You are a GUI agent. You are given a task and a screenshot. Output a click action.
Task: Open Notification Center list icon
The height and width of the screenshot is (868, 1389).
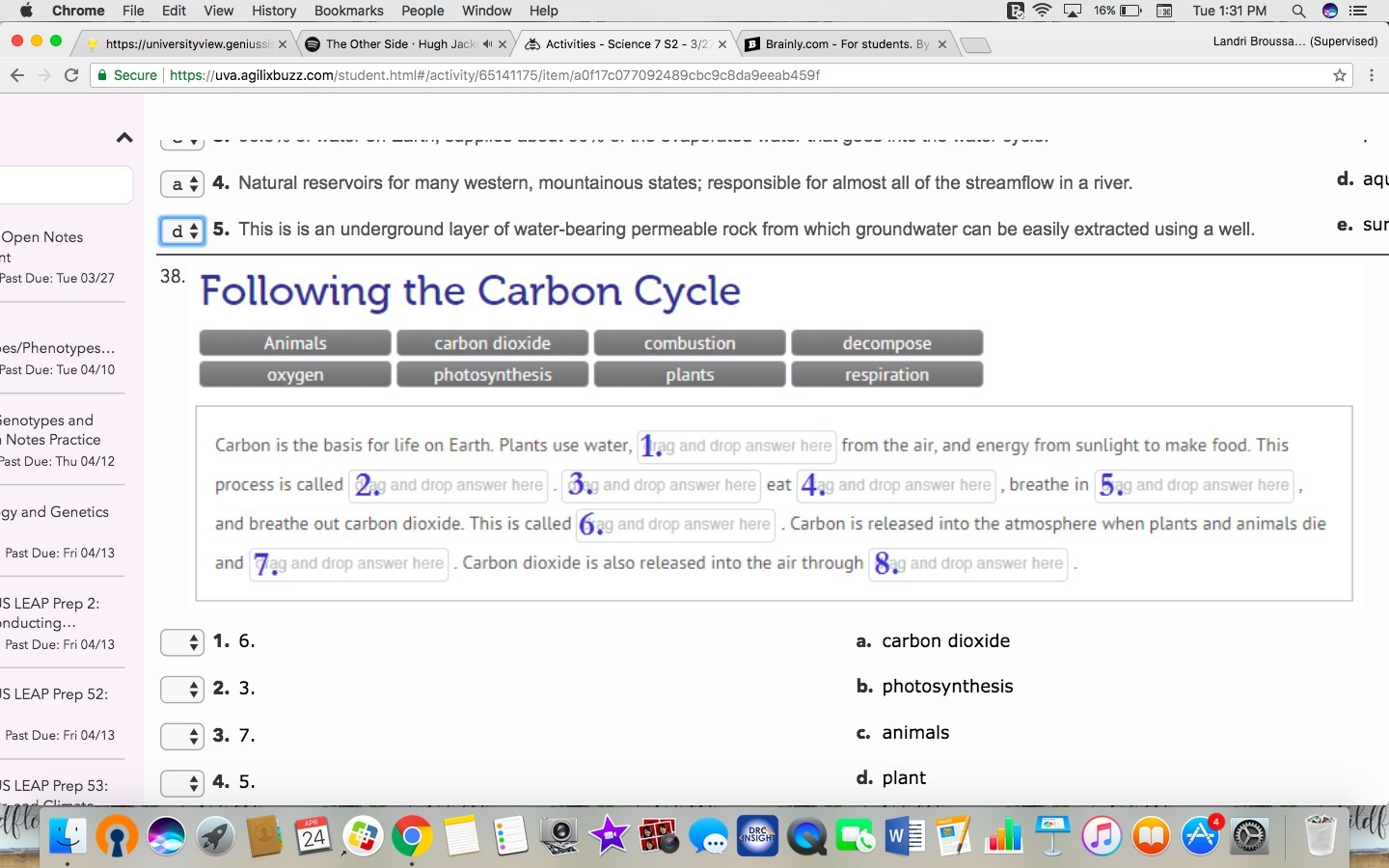pyautogui.click(x=1359, y=11)
